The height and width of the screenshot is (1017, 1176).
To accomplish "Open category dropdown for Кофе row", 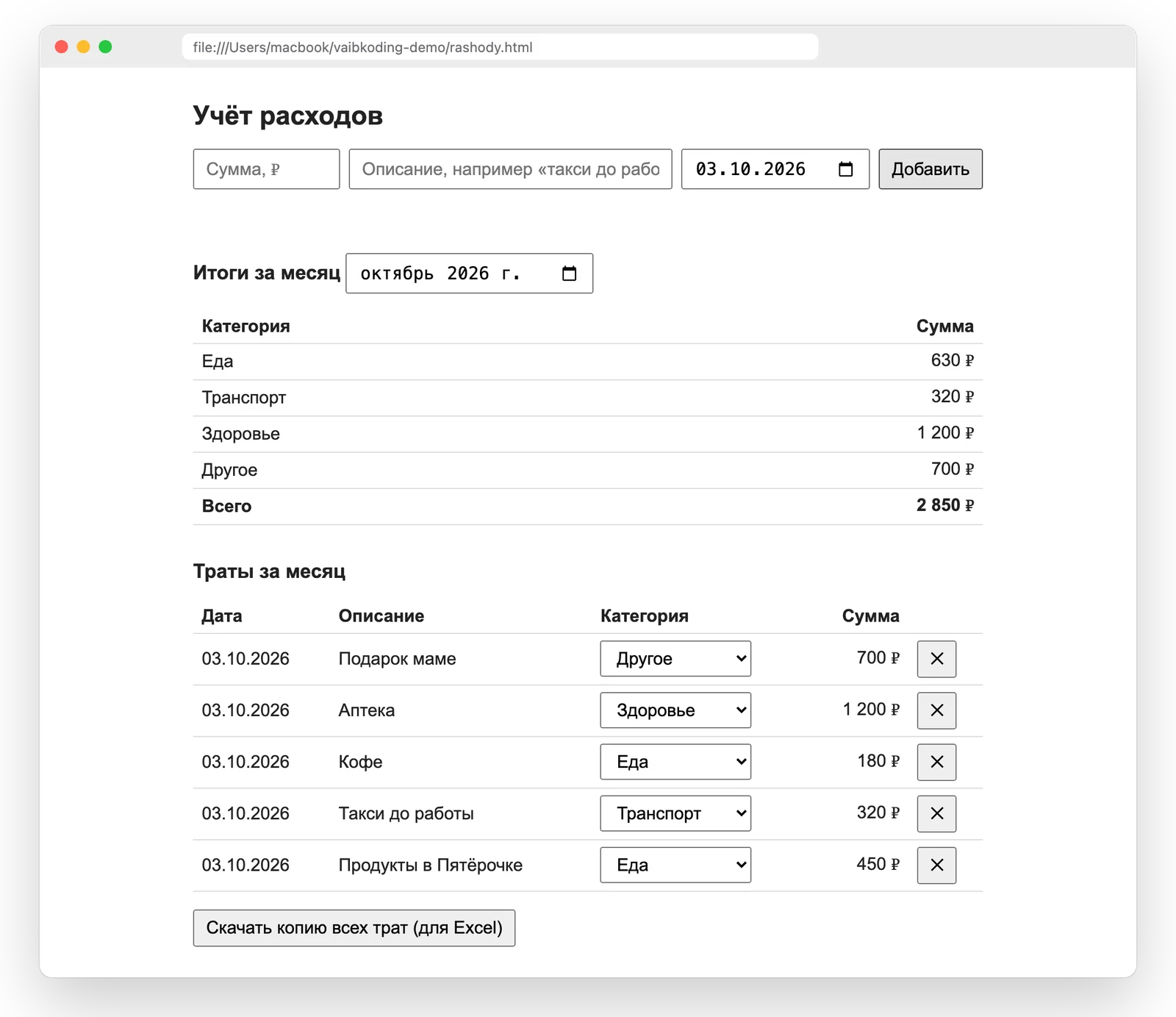I will (675, 762).
